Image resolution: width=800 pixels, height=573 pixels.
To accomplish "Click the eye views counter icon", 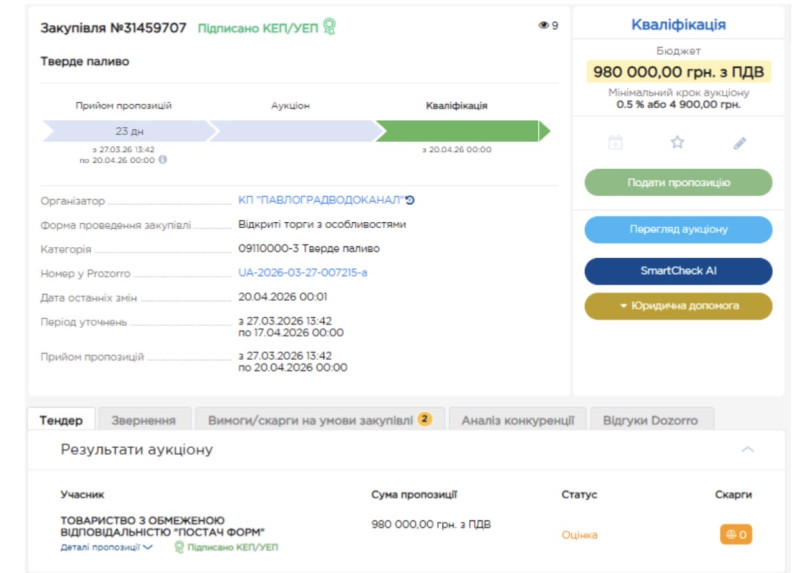I will pyautogui.click(x=543, y=26).
